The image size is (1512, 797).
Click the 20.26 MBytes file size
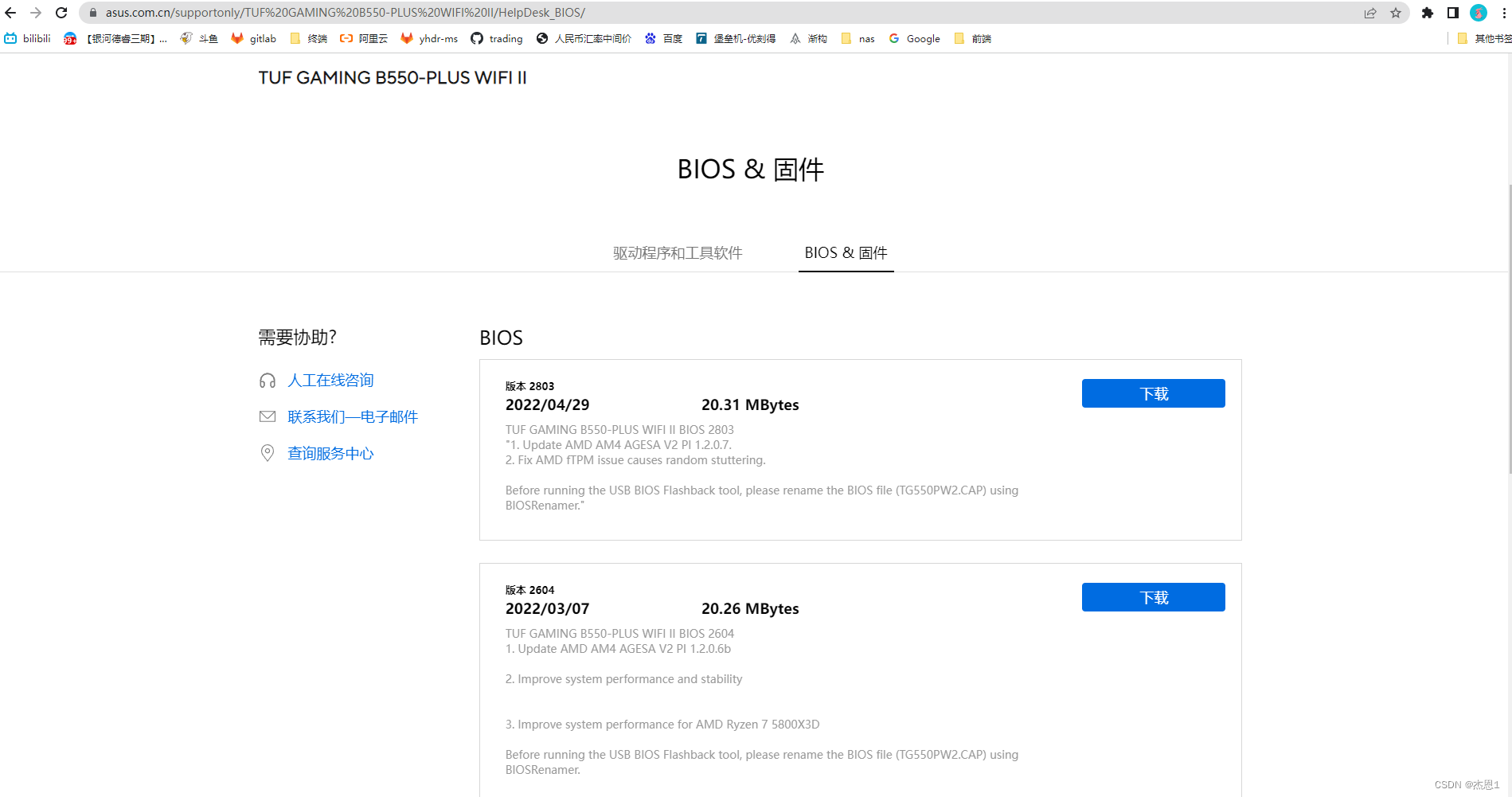click(x=750, y=608)
